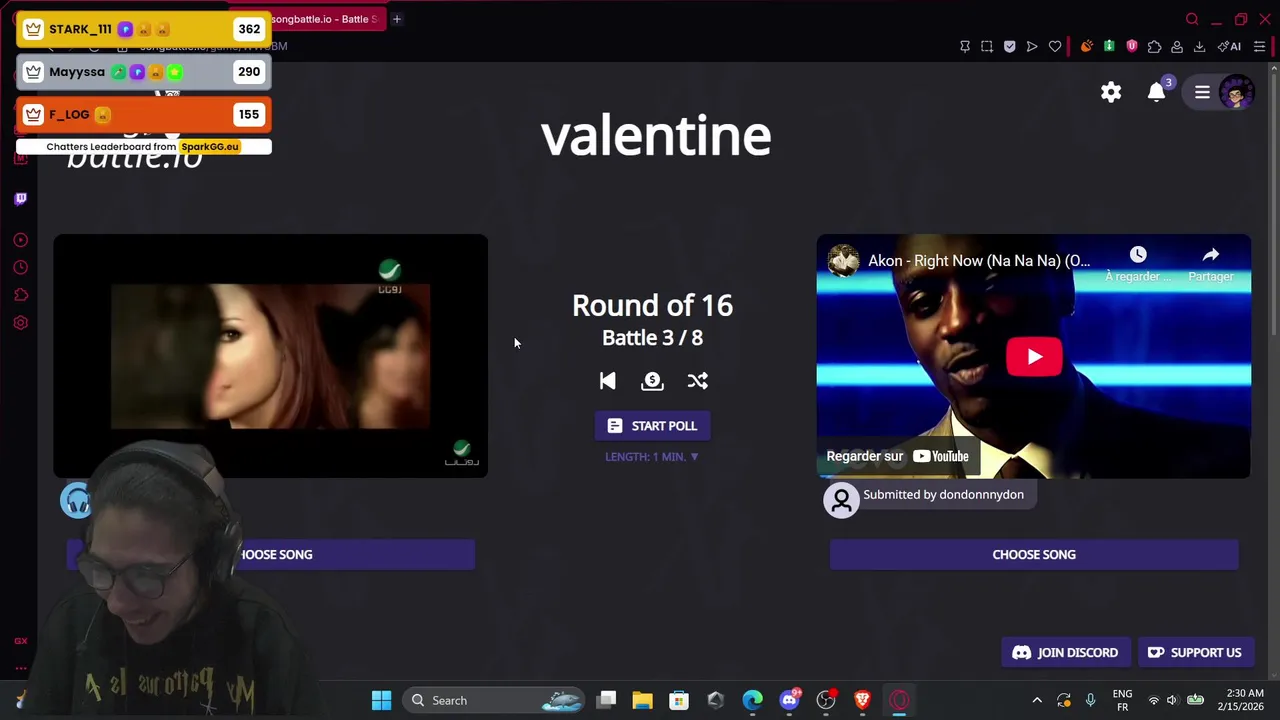Open a new browser tab

[x=397, y=19]
